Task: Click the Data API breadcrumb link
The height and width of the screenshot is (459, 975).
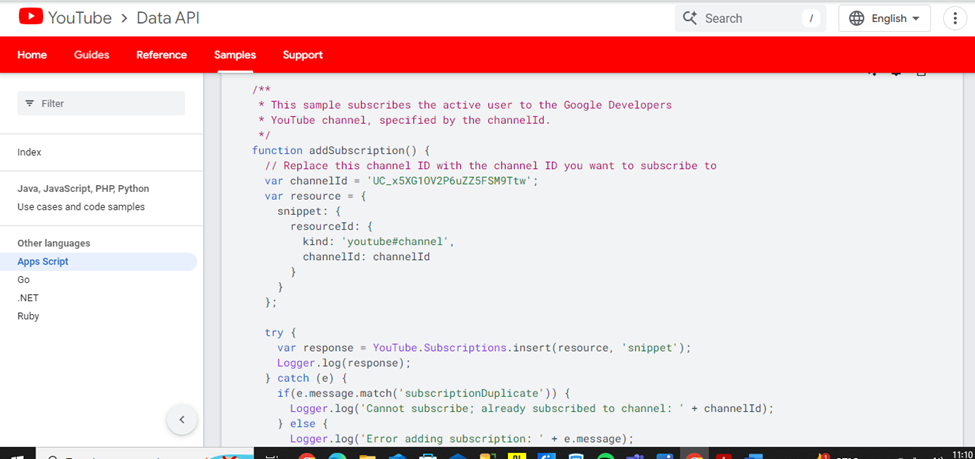Action: tap(168, 18)
